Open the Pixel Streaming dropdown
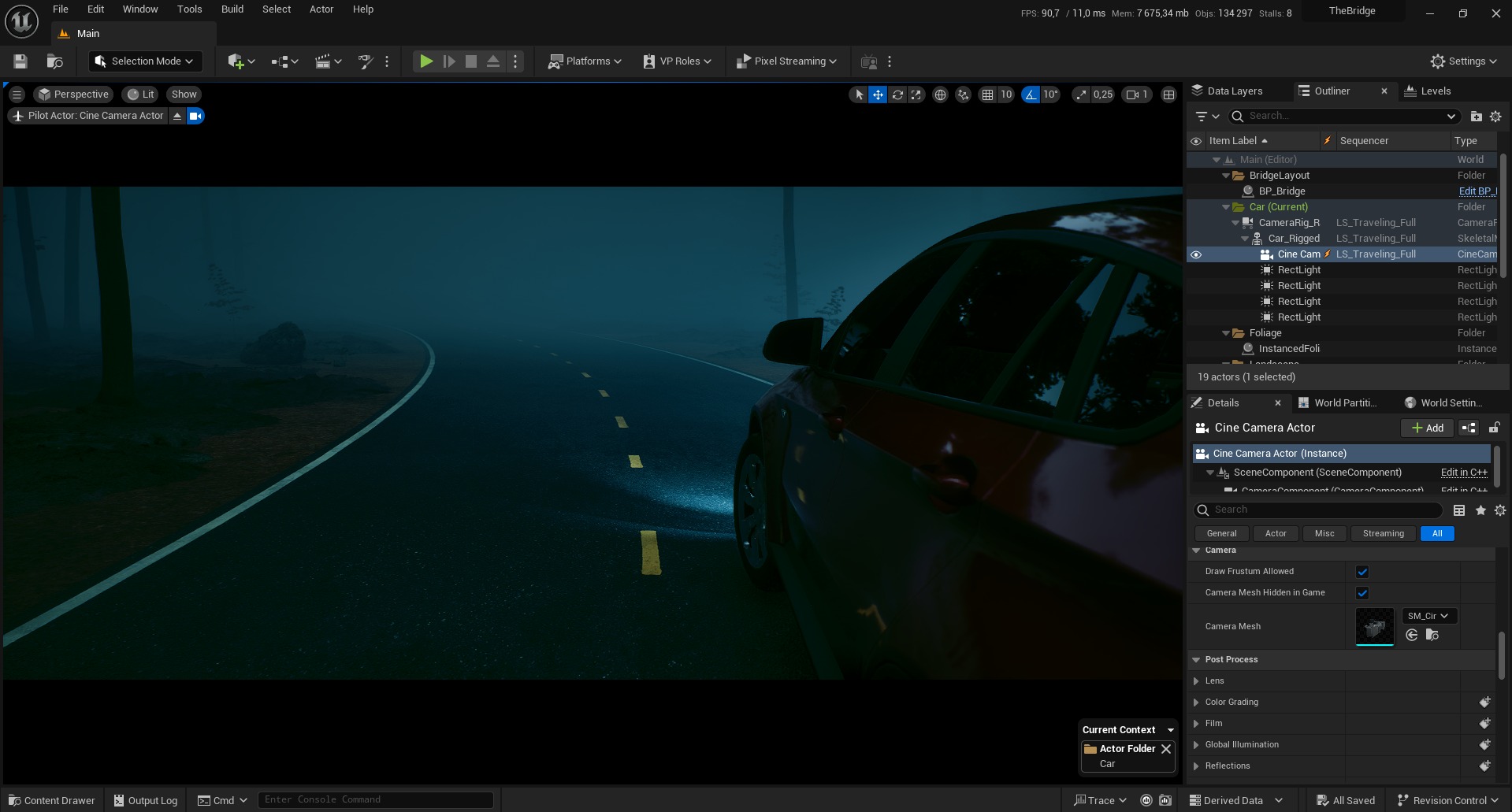 pos(786,61)
